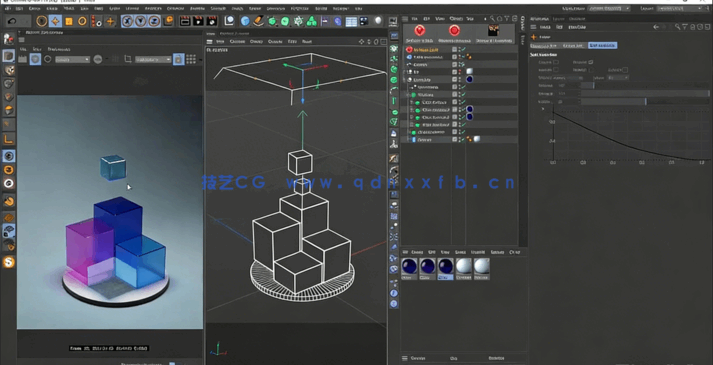Select the Scale tool orange square
The height and width of the screenshot is (365, 713).
point(69,21)
